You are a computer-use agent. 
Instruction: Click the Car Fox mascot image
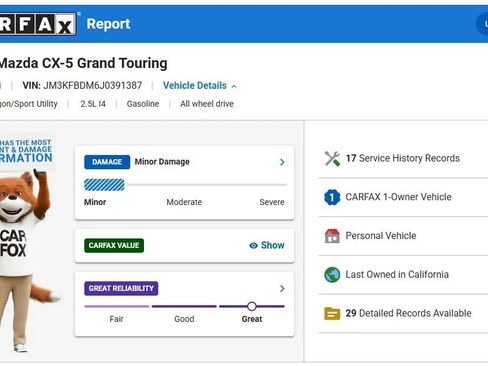click(27, 260)
